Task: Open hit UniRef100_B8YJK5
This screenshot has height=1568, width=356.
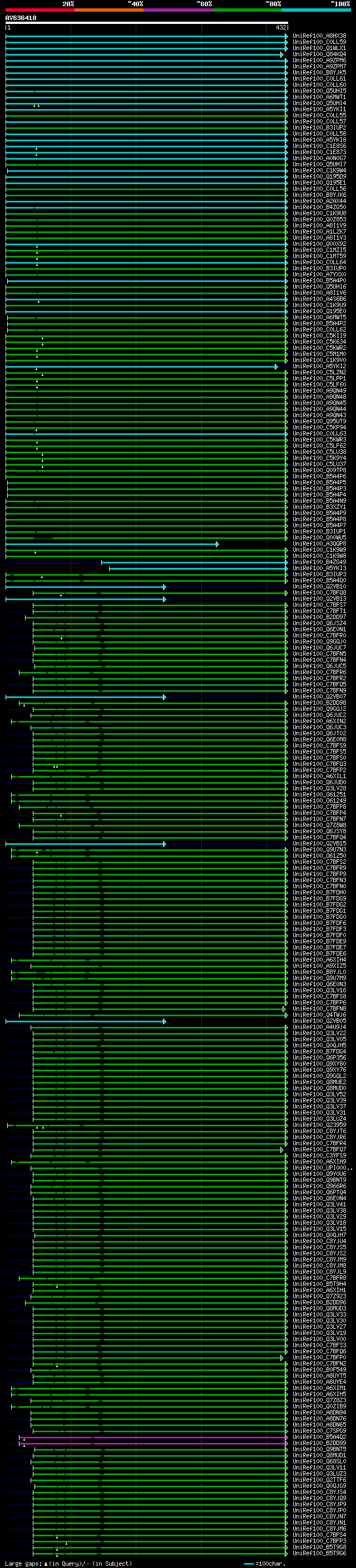Action: coord(319,72)
